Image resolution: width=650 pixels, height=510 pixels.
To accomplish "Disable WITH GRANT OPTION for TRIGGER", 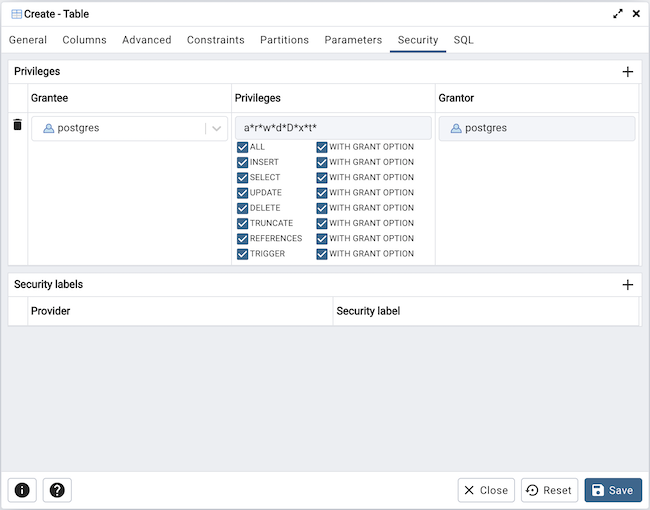I will tap(322, 254).
